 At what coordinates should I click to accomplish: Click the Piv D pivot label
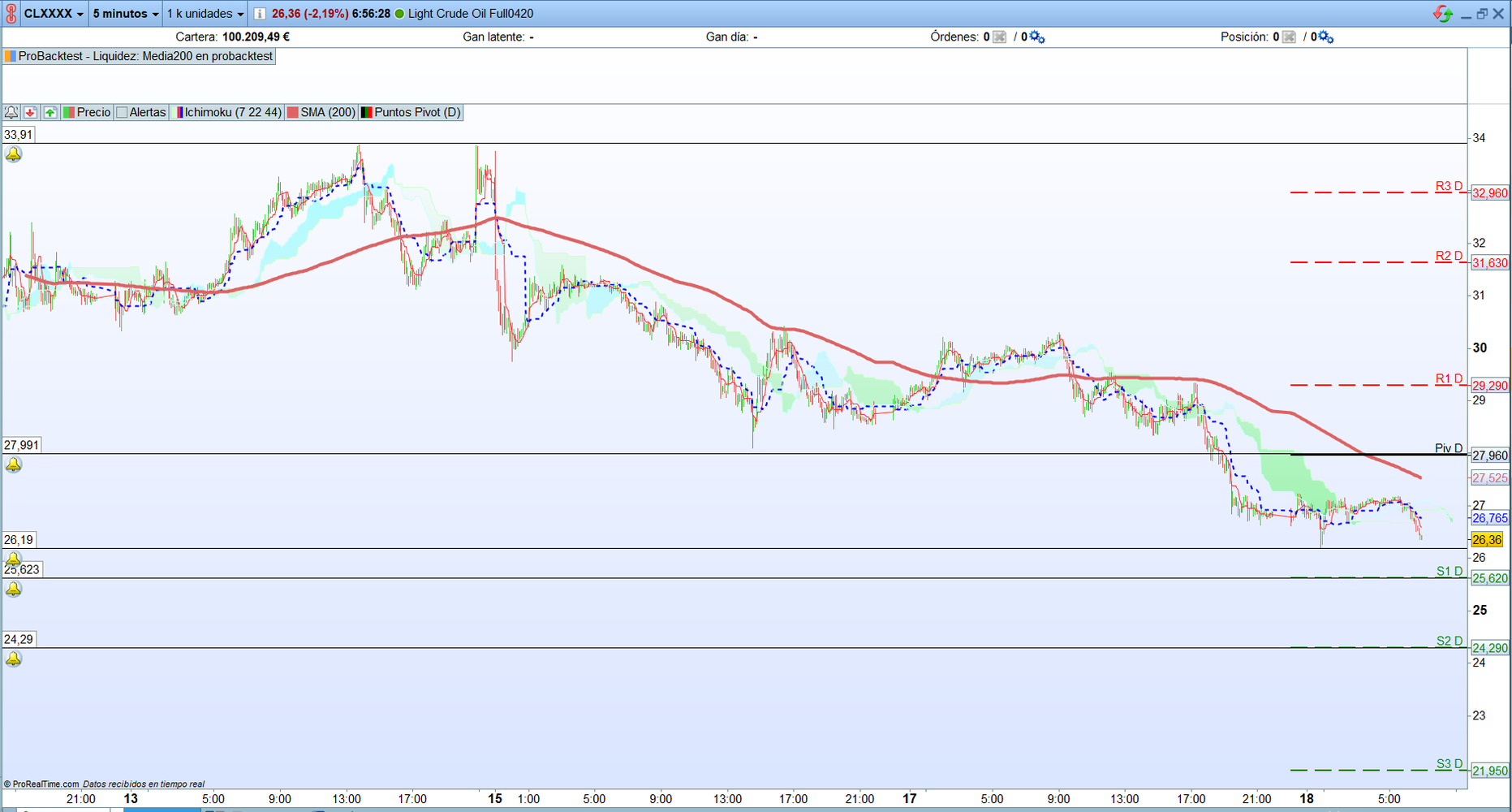point(1449,448)
